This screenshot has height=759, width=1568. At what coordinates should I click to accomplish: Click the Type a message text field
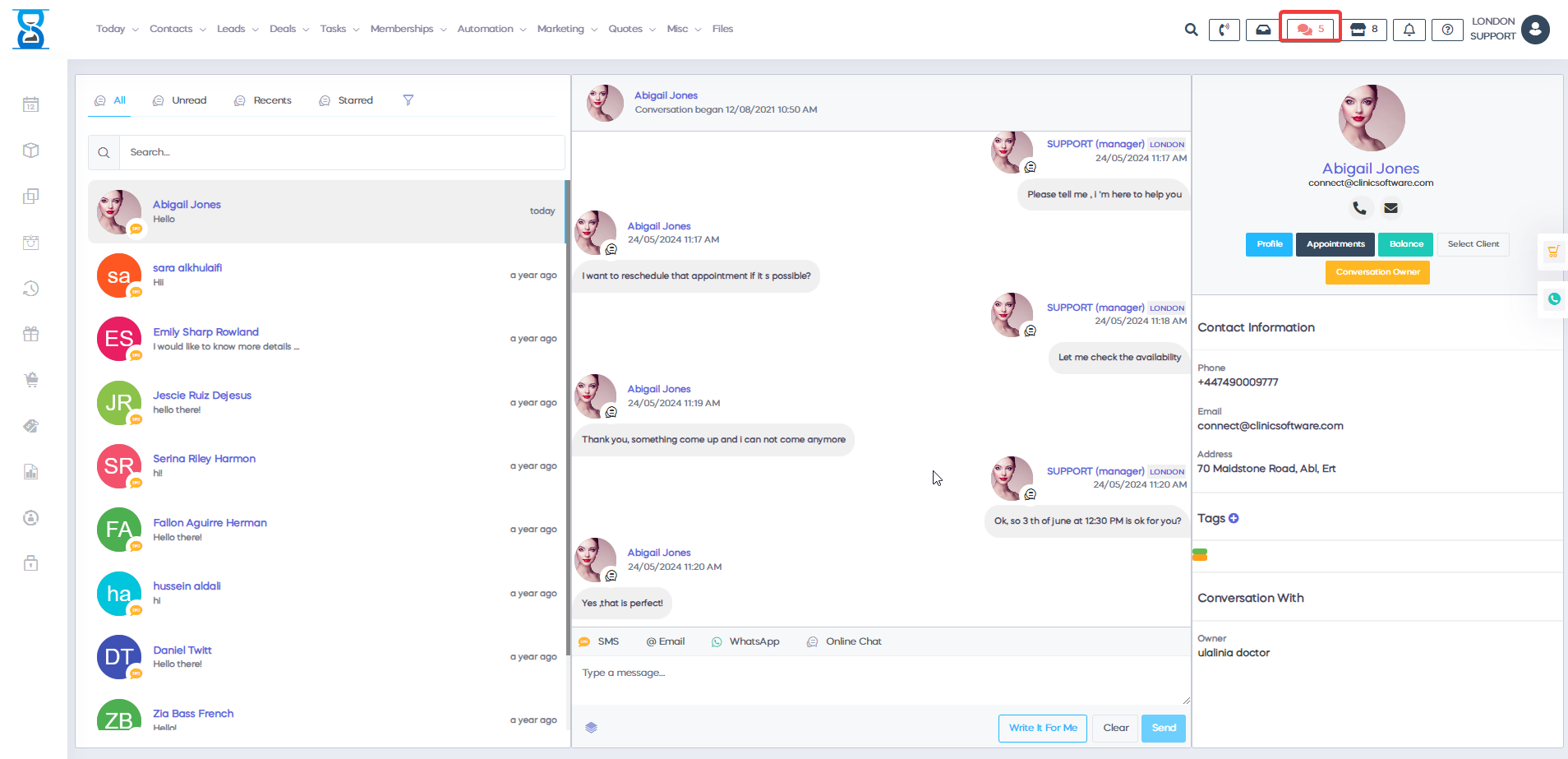point(879,680)
